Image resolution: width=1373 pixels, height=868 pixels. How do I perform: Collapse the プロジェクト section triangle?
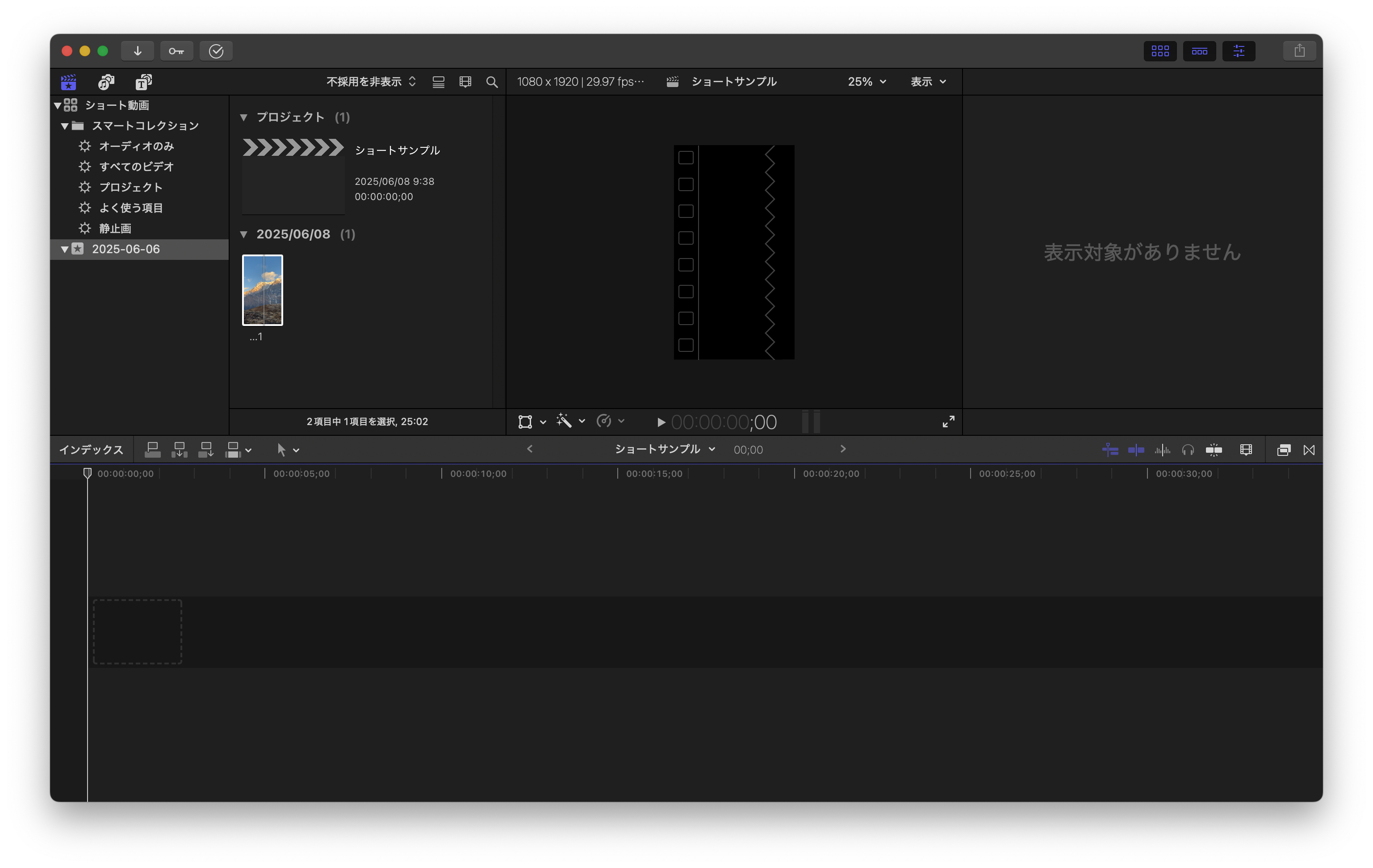[244, 117]
